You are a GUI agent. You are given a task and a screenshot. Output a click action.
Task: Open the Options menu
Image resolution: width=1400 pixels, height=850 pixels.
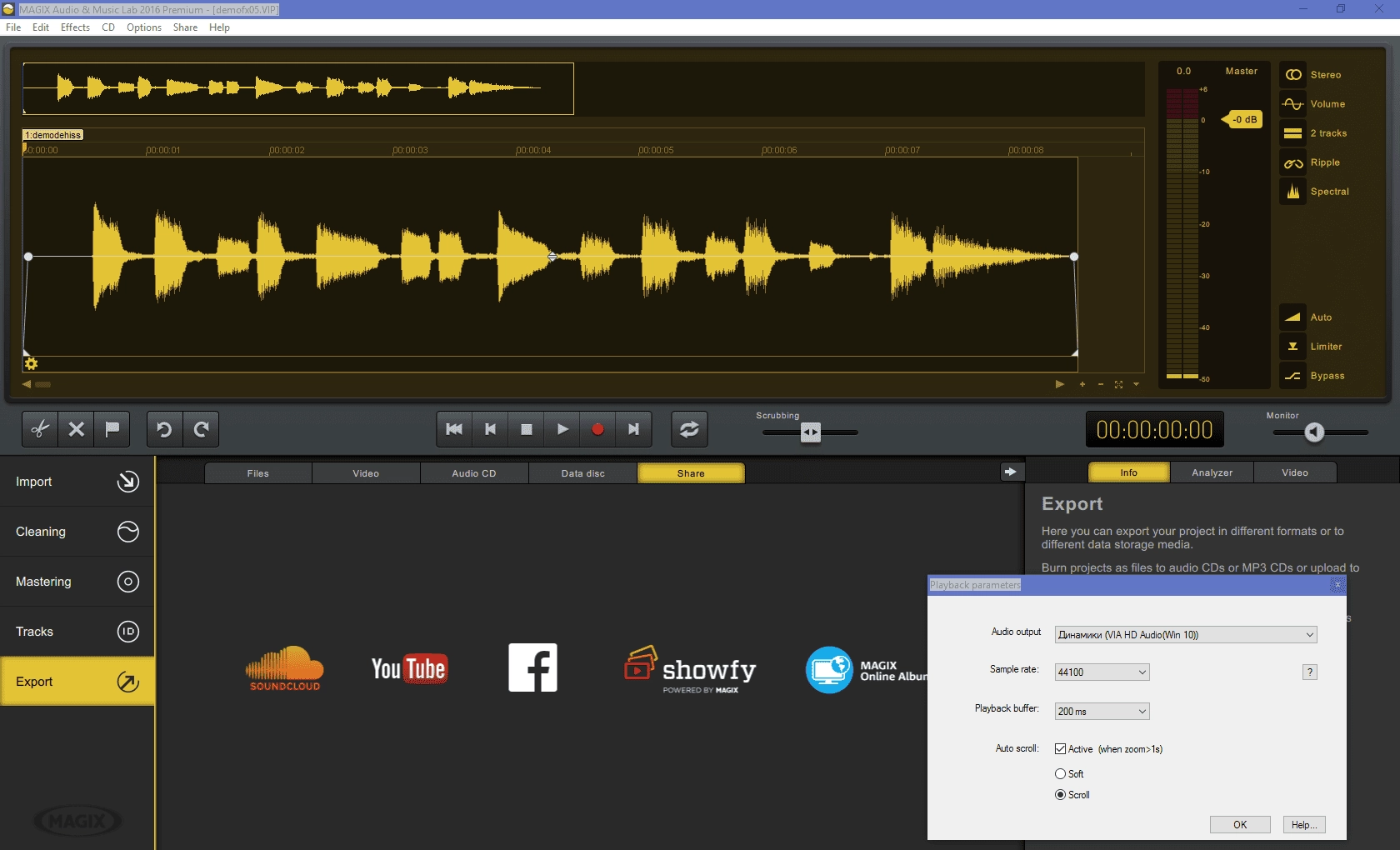(x=144, y=27)
